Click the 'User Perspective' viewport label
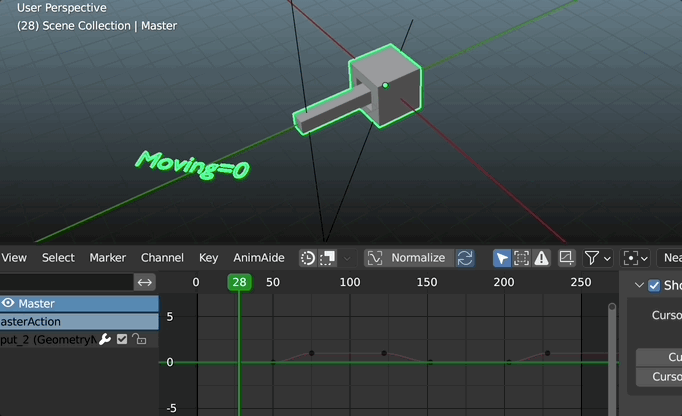 pos(61,8)
